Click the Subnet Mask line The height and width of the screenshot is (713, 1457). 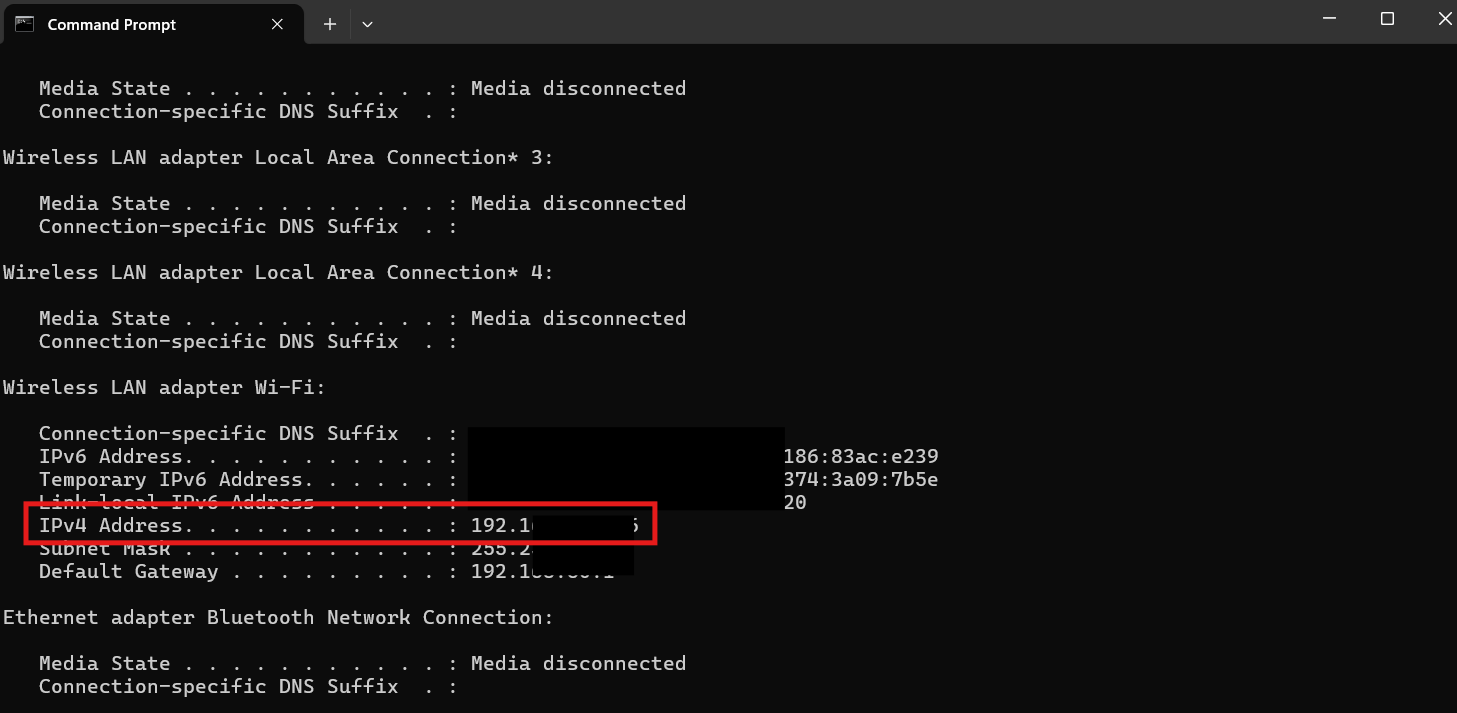(104, 549)
